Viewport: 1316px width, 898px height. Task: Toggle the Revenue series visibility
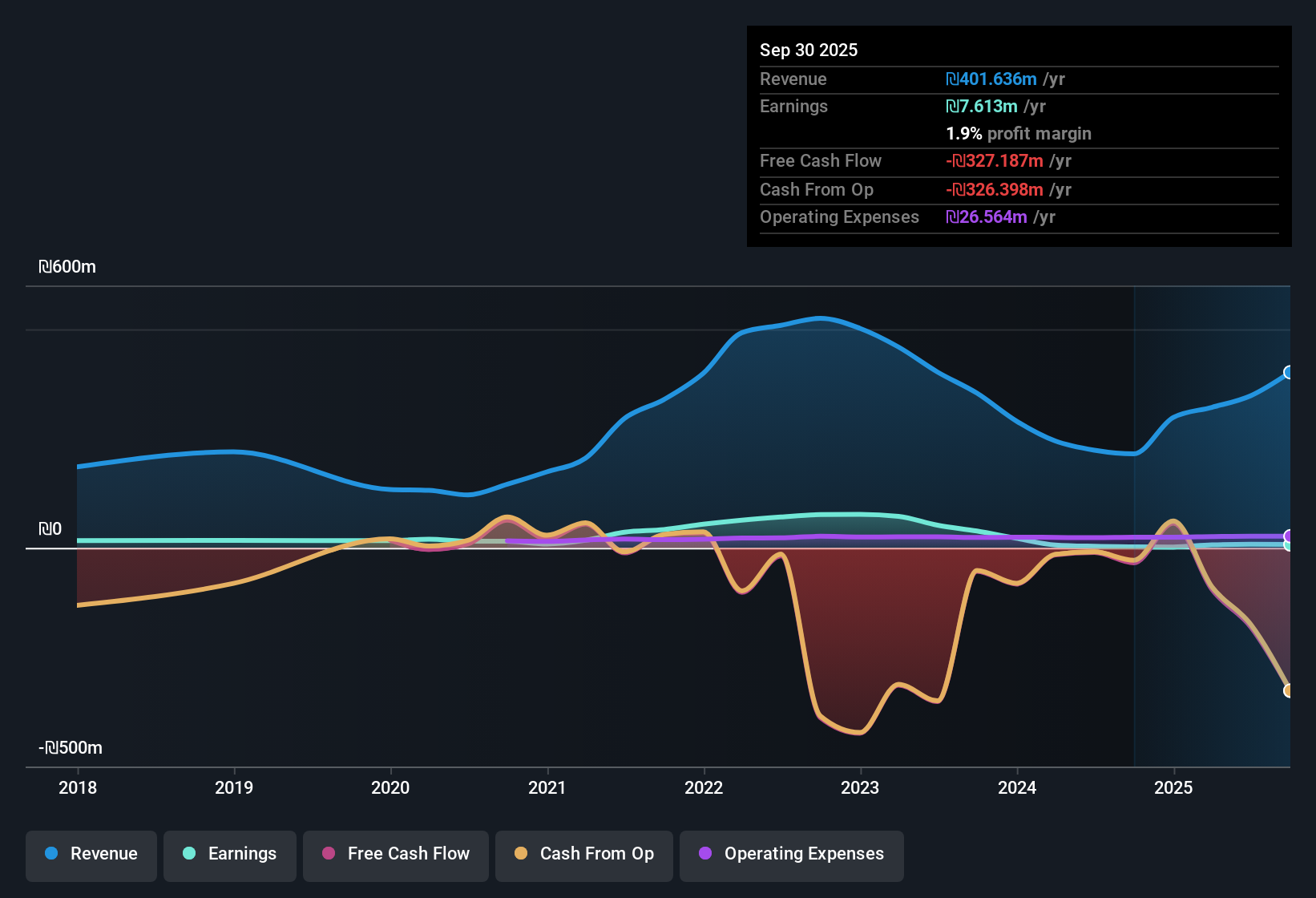pyautogui.click(x=91, y=854)
